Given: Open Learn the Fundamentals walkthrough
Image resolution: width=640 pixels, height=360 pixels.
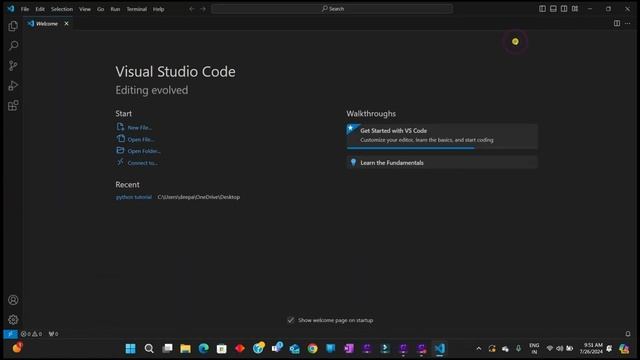Looking at the screenshot, I should point(442,162).
